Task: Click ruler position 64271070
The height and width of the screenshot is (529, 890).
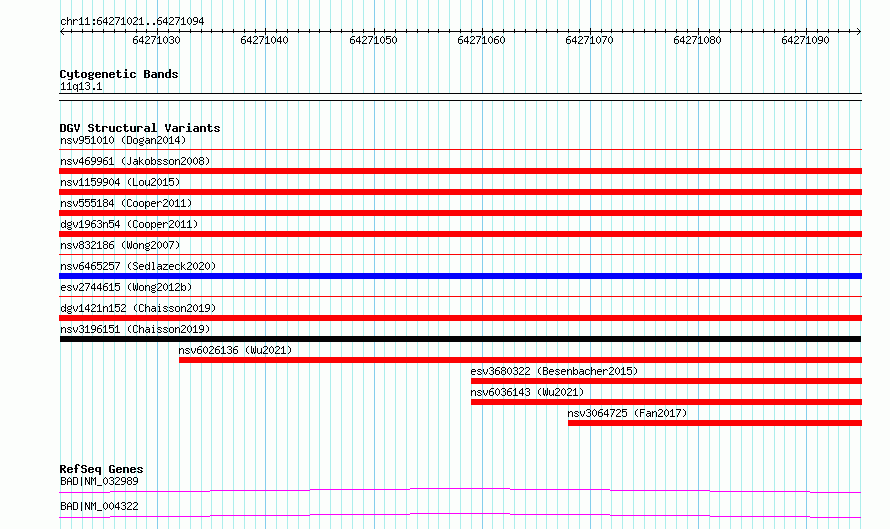Action: click(x=589, y=40)
